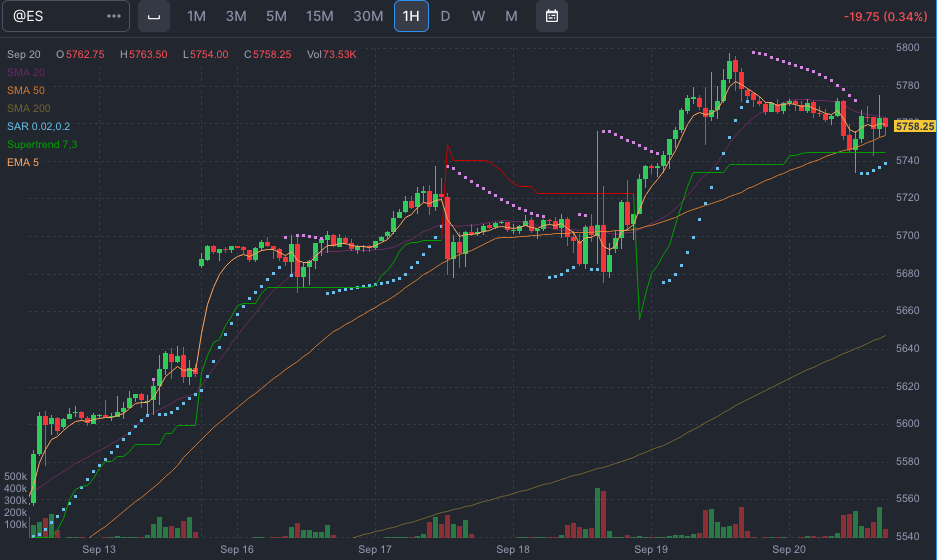Viewport: 937px width, 560px height.
Task: Click the bracket icon left of 1M
Action: [x=153, y=17]
